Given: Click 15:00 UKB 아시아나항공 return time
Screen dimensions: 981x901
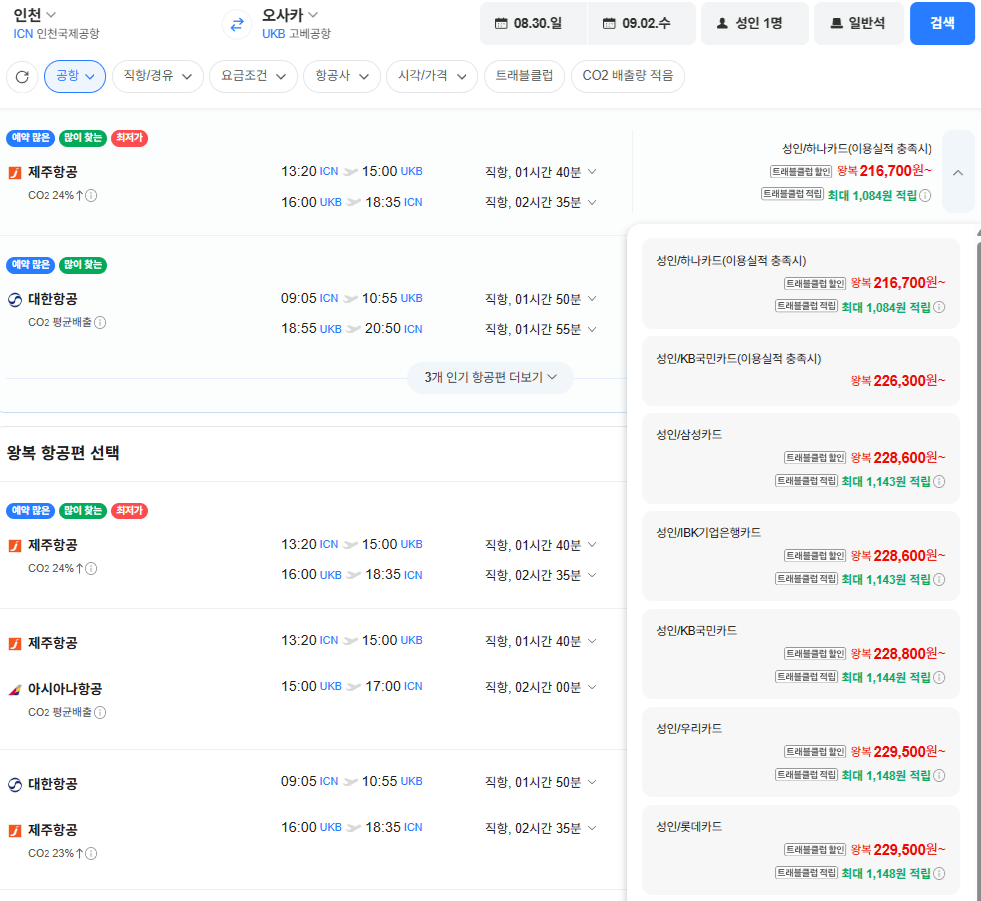Looking at the screenshot, I should 311,686.
